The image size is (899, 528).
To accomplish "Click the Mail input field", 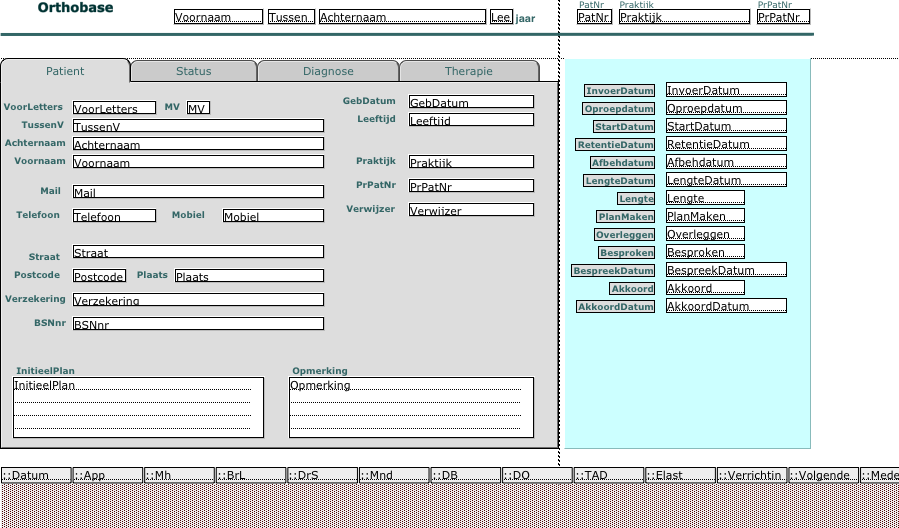I will pos(198,191).
